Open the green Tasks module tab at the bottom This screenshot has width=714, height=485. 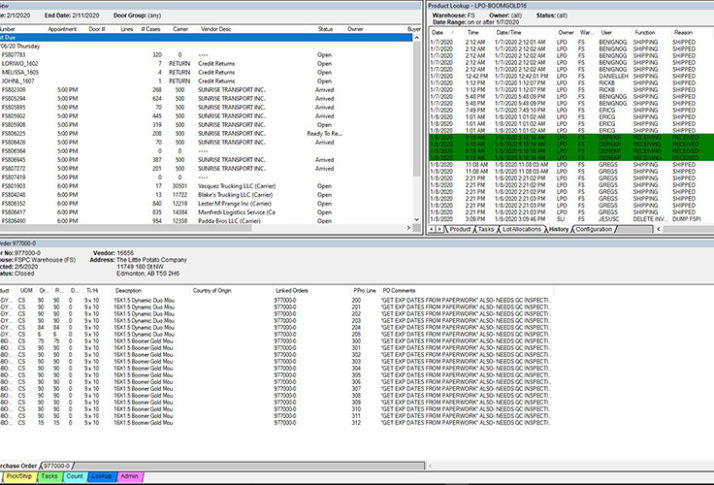pos(49,476)
